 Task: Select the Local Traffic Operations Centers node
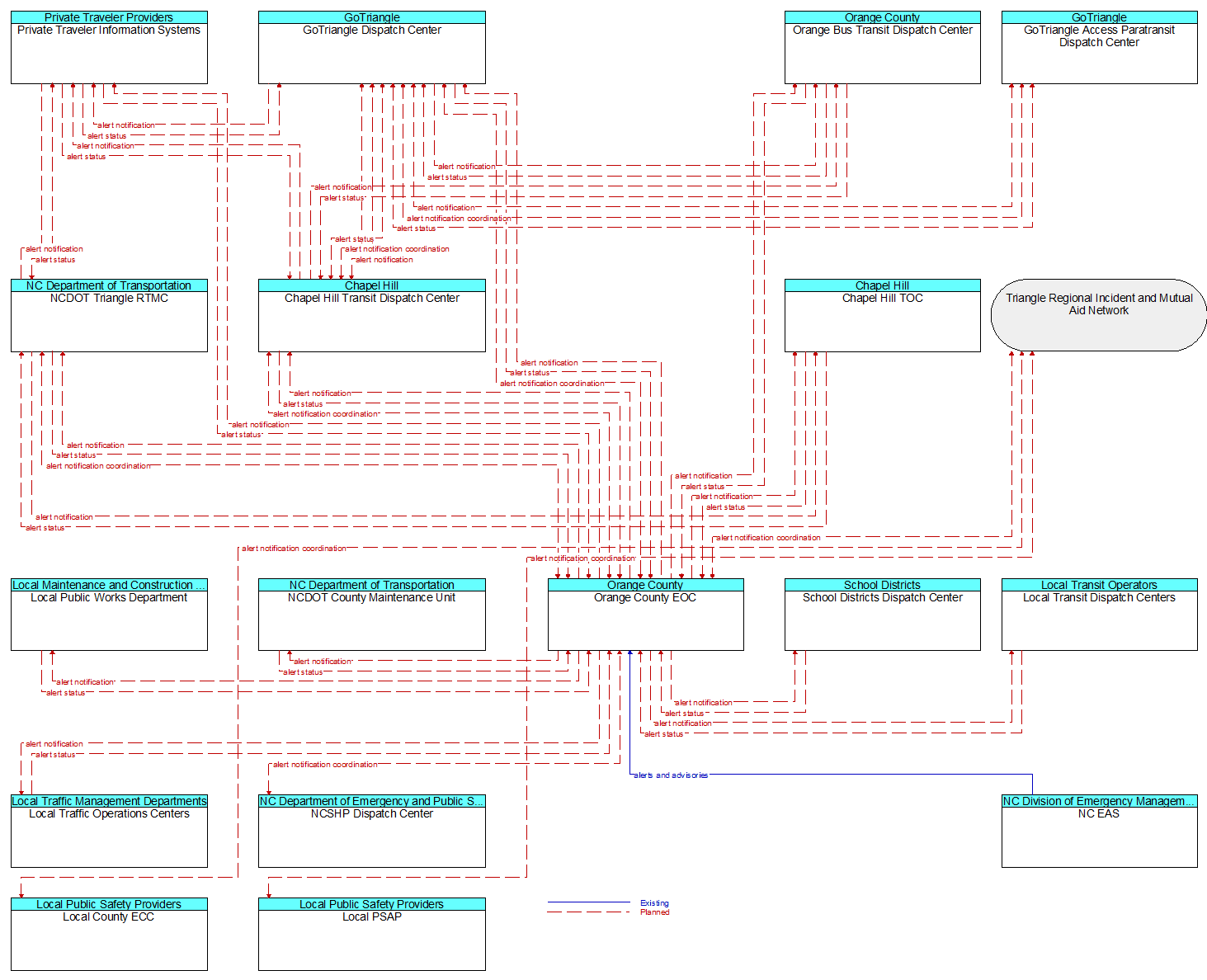[109, 831]
